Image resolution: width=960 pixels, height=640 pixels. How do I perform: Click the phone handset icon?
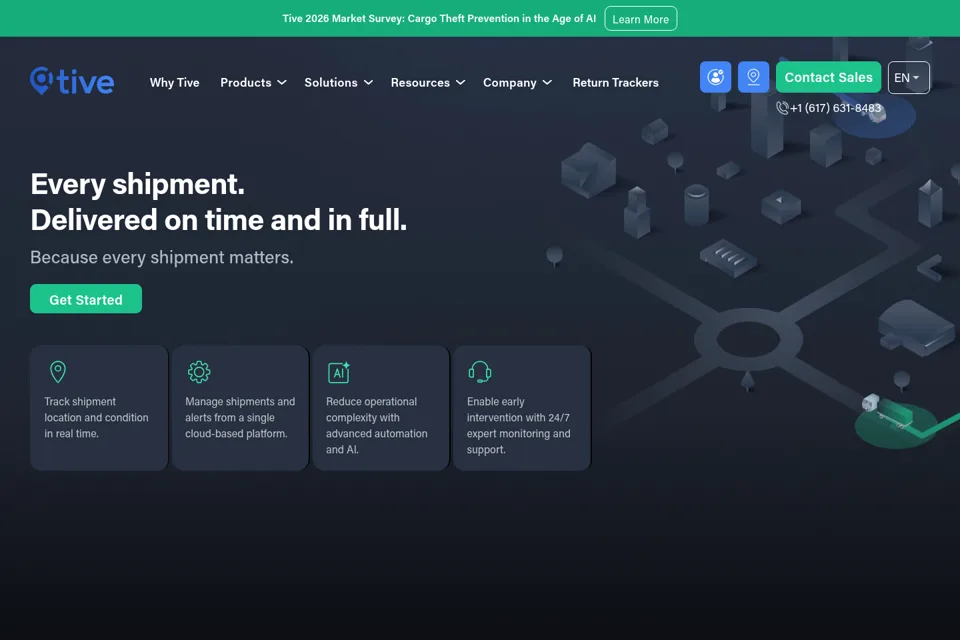coord(782,108)
